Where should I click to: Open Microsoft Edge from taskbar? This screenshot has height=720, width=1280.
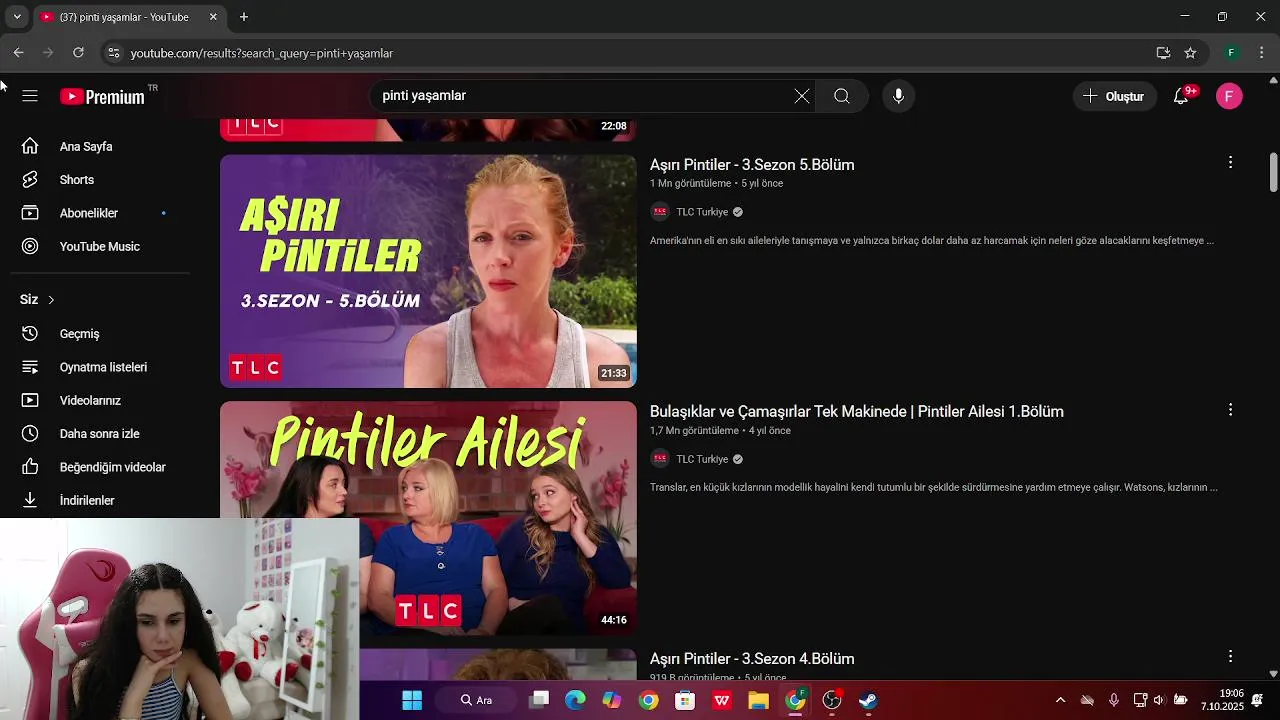(575, 700)
